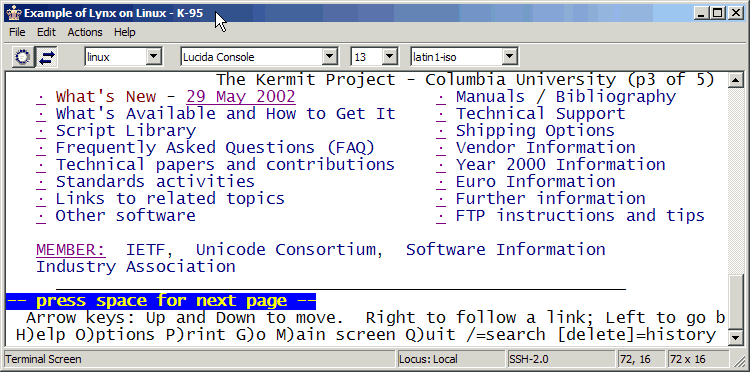Expand the linux terminal type dropdown
750x372 pixels.
click(x=153, y=57)
